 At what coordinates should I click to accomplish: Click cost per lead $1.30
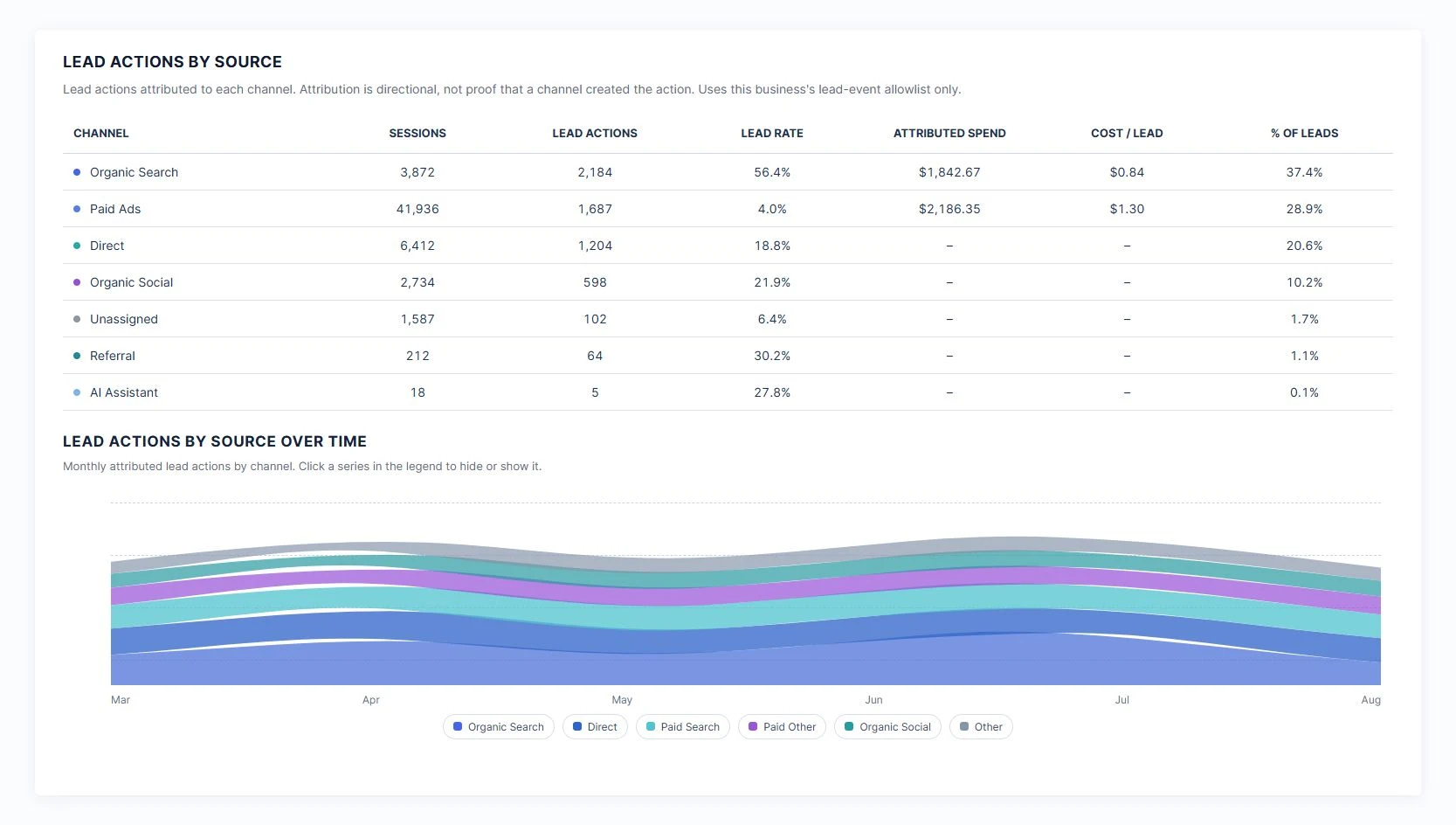click(1127, 209)
